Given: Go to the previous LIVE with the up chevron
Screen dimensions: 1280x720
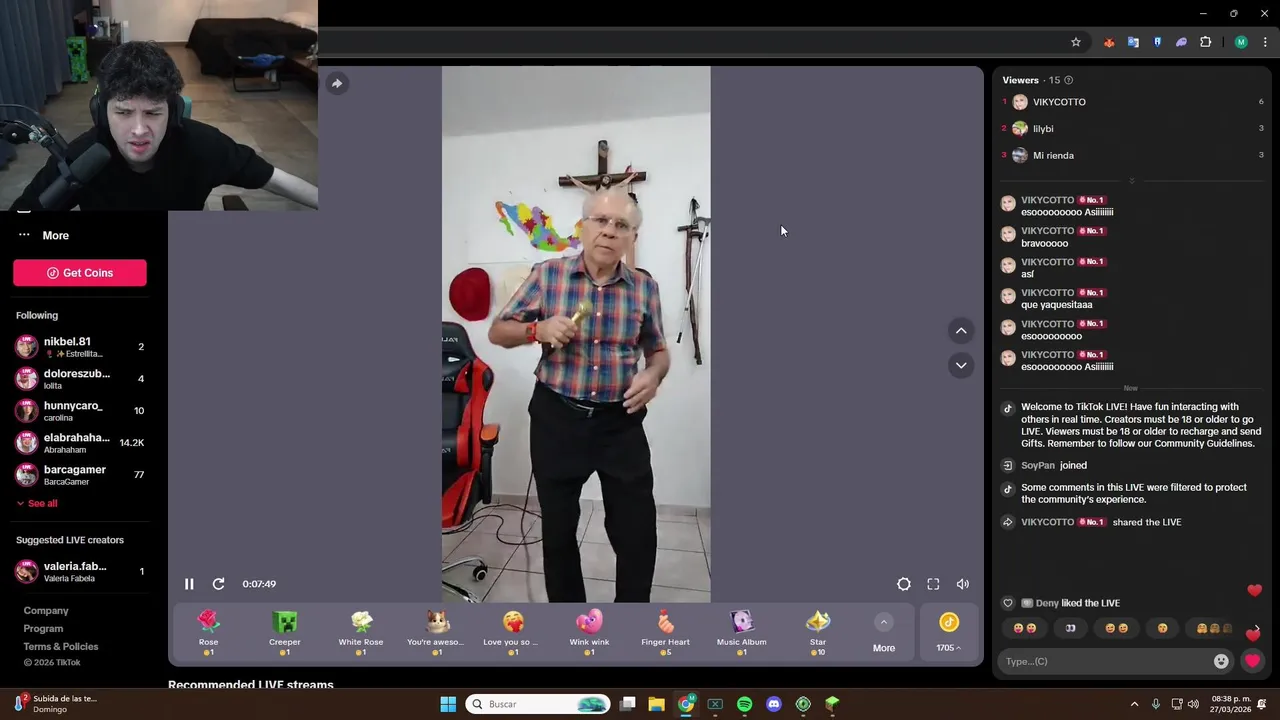Looking at the screenshot, I should tap(961, 331).
